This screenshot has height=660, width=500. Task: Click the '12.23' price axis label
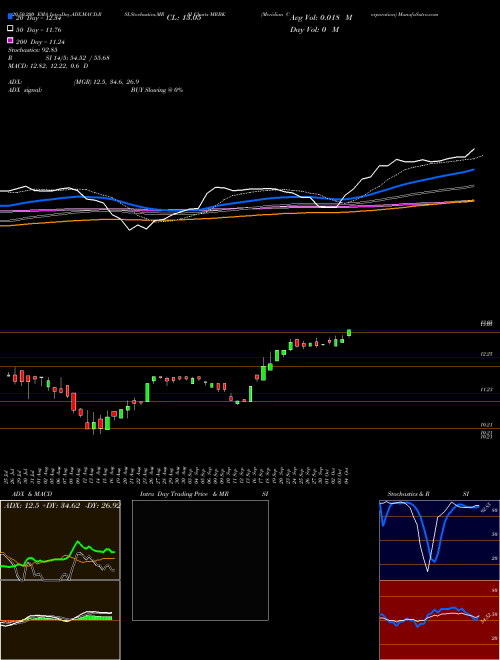point(487,355)
